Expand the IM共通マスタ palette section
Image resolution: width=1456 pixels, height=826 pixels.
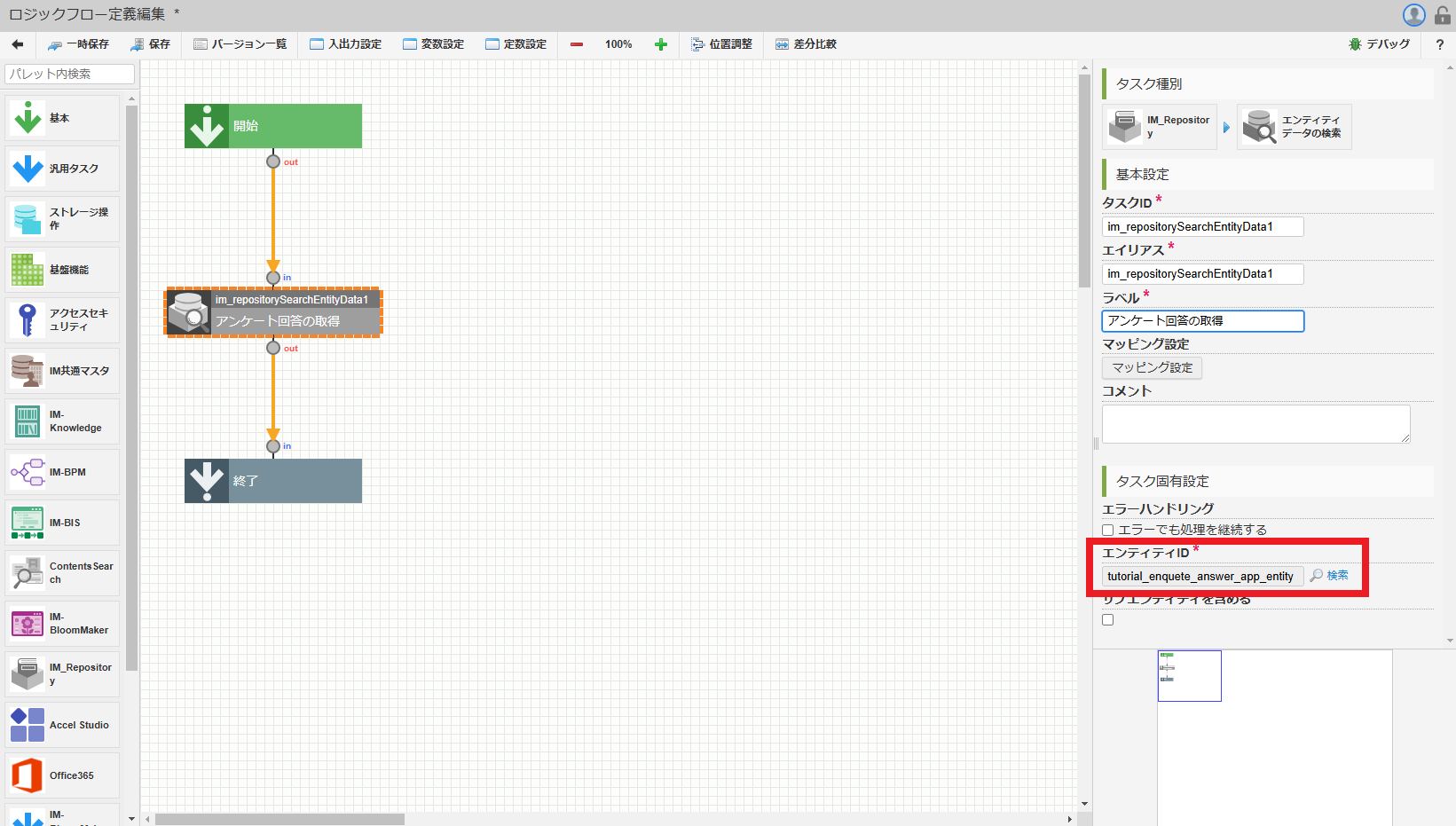pos(27,371)
